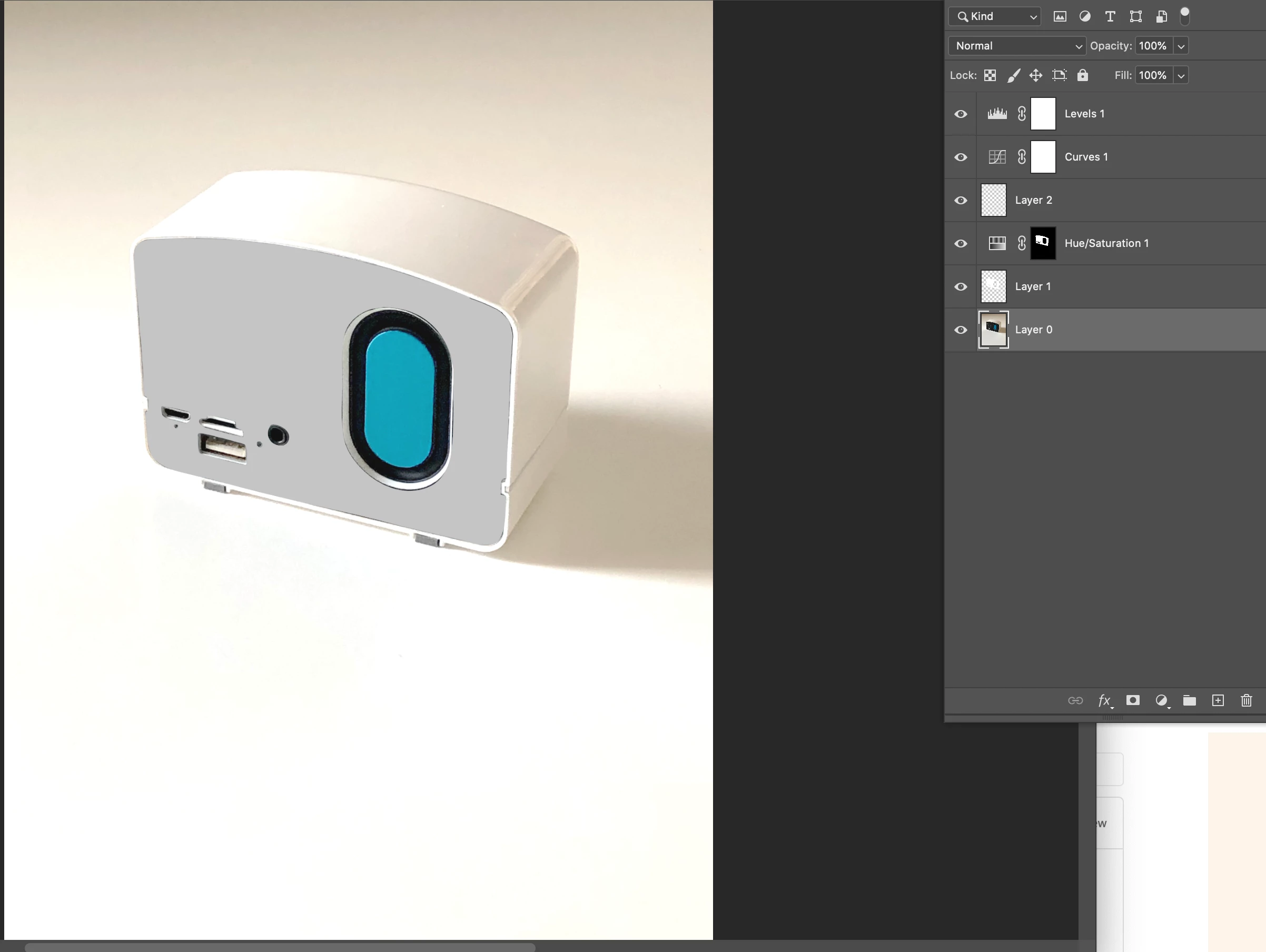Click lock transparent pixels icon
This screenshot has height=952, width=1266.
[990, 75]
